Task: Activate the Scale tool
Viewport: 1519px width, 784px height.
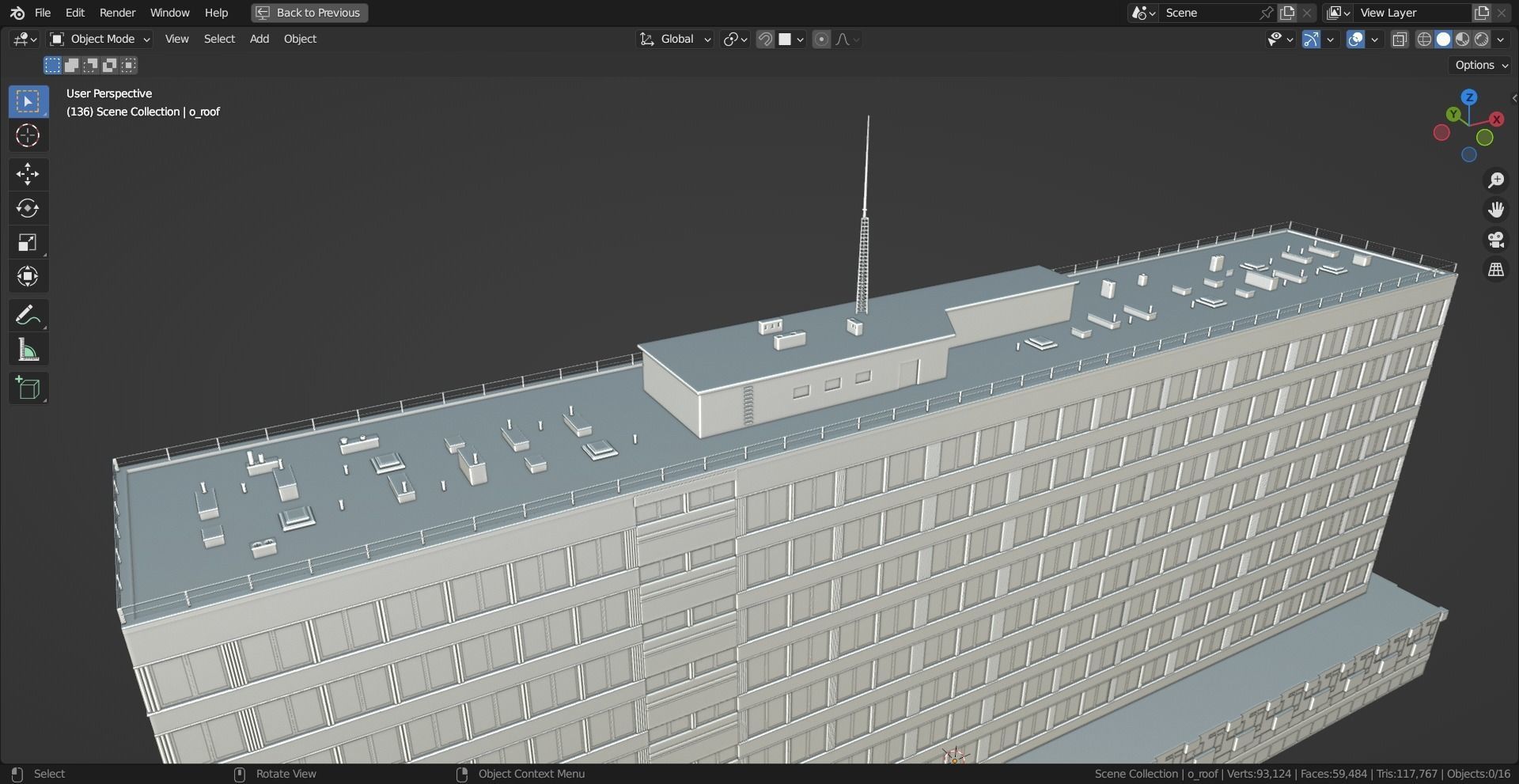Action: [28, 242]
